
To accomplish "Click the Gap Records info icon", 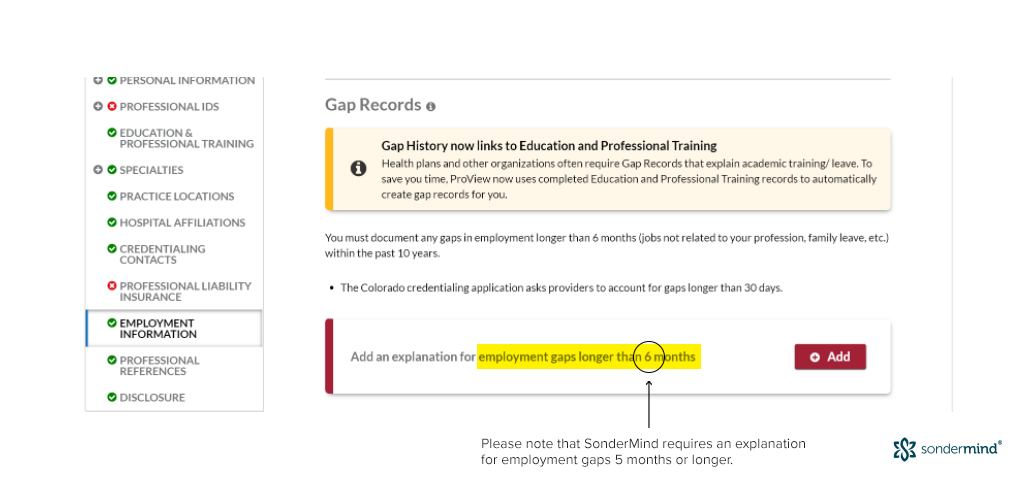I will click(x=431, y=106).
